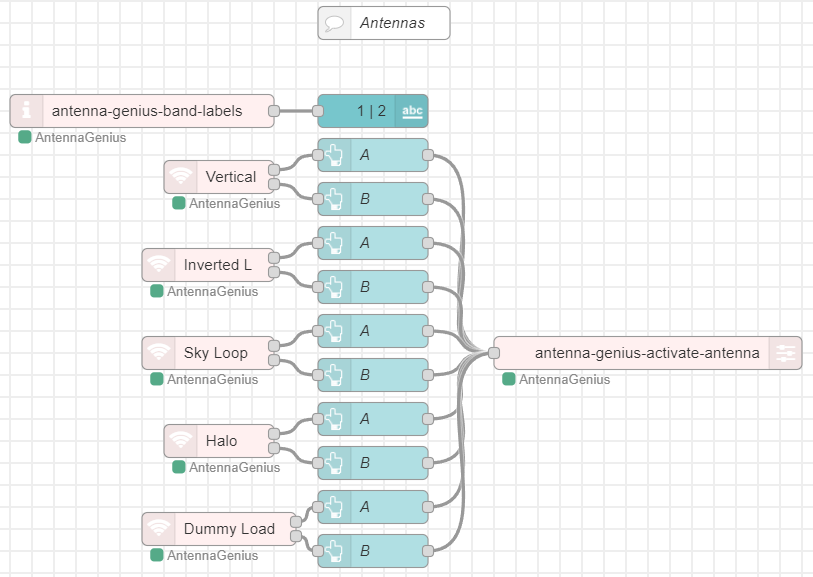Click the info icon on the antenna-genius-band-labels node

(26, 110)
